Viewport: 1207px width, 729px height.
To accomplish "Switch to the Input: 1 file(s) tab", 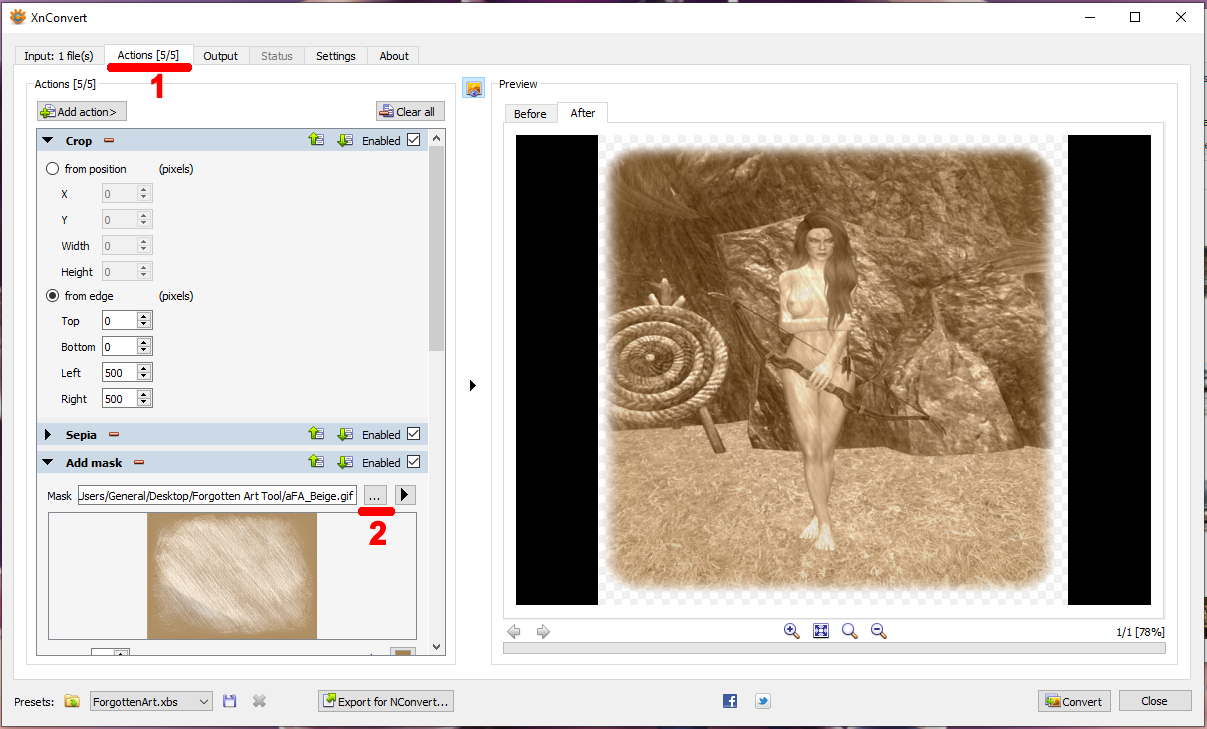I will tap(59, 56).
